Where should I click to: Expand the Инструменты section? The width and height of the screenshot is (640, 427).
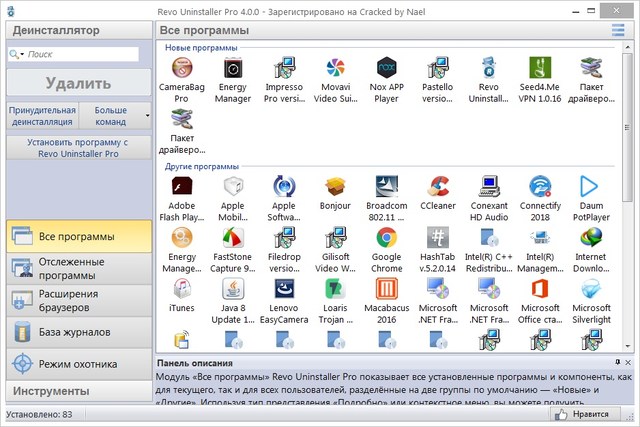pyautogui.click(x=78, y=390)
